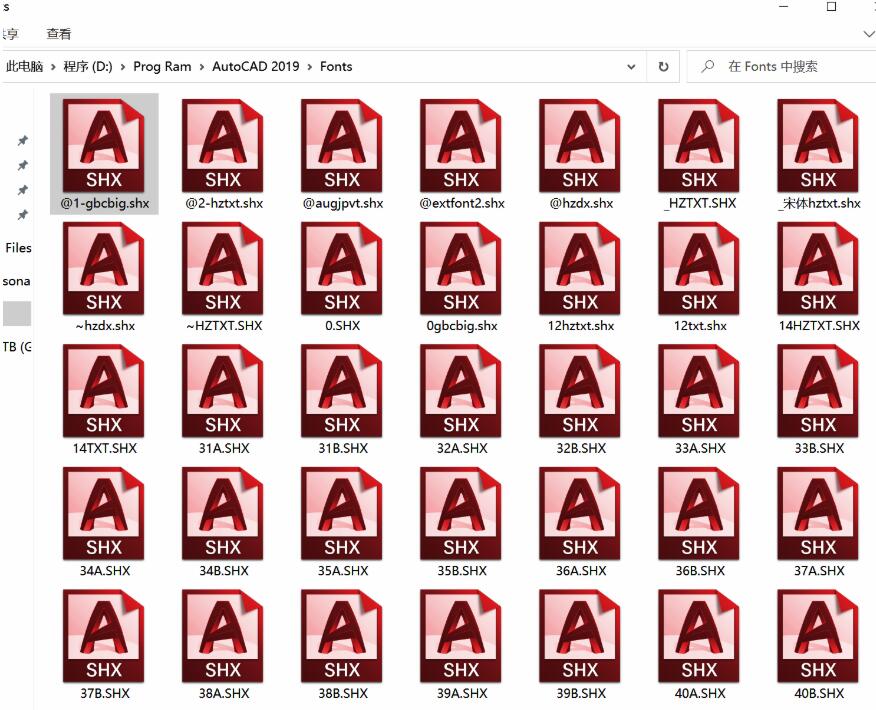876x710 pixels.
Task: Click the 32A.SHX file icon
Action: [460, 390]
